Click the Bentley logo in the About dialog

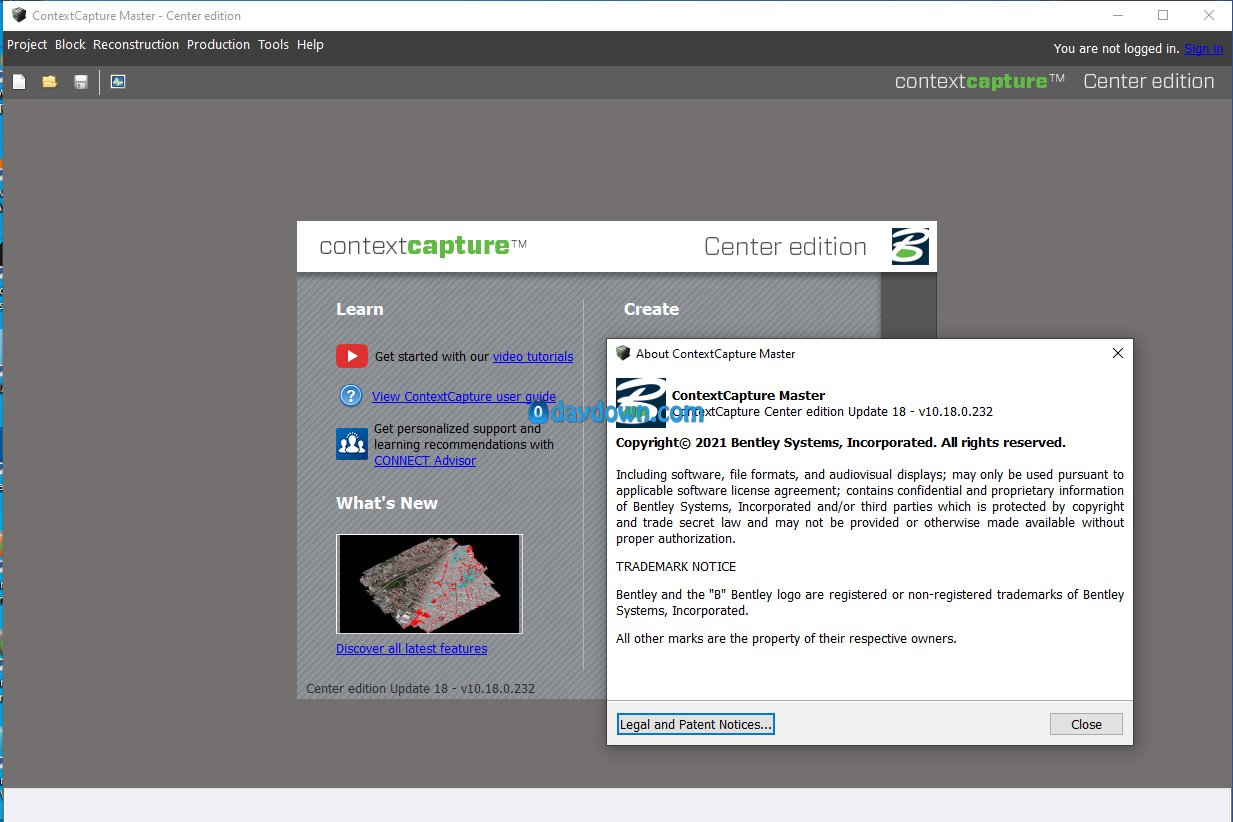tap(641, 402)
